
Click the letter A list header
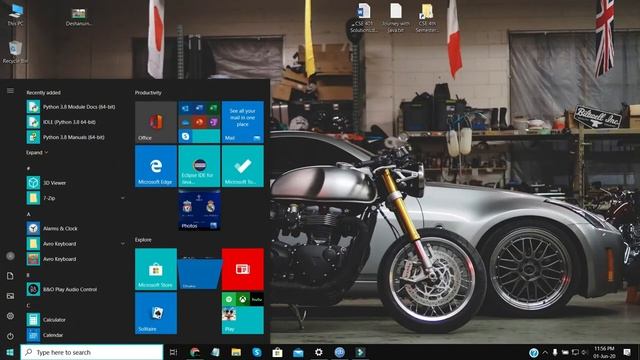[x=29, y=214]
